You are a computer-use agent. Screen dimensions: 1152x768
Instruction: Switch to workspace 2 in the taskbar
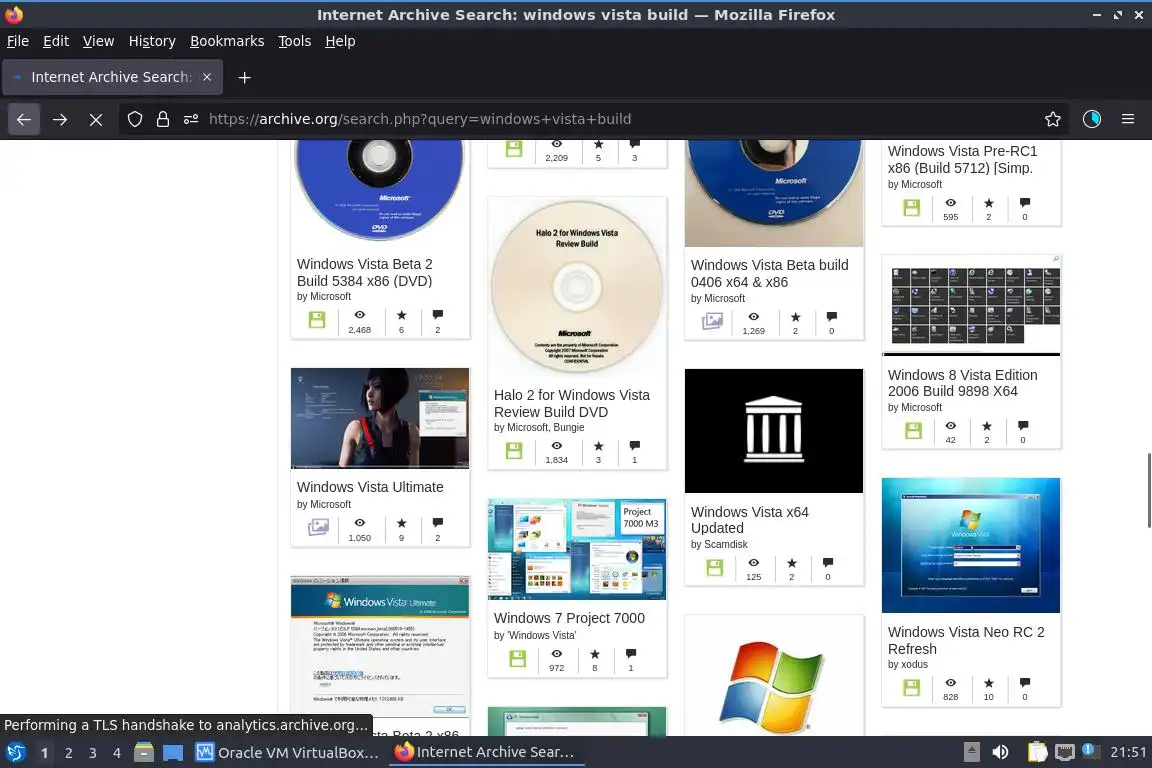coord(68,753)
